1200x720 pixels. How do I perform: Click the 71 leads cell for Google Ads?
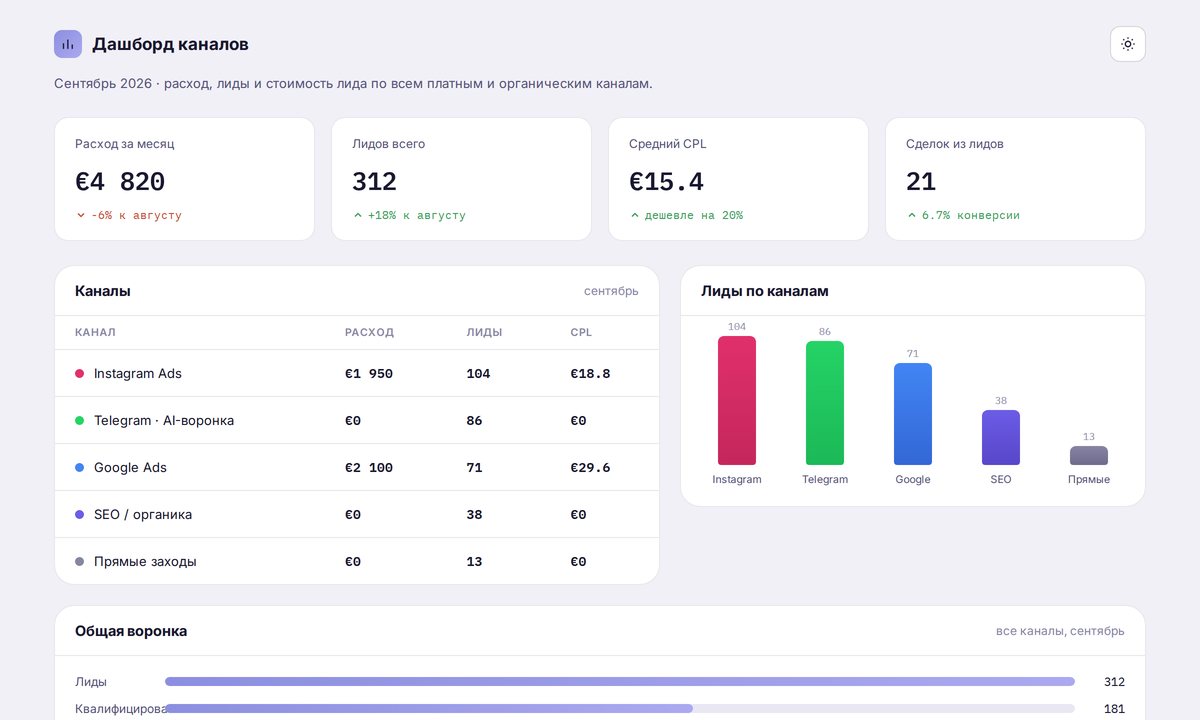[474, 467]
